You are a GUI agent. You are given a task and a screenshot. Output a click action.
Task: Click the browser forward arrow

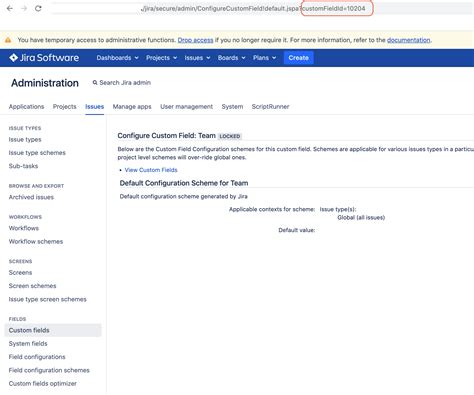point(24,8)
